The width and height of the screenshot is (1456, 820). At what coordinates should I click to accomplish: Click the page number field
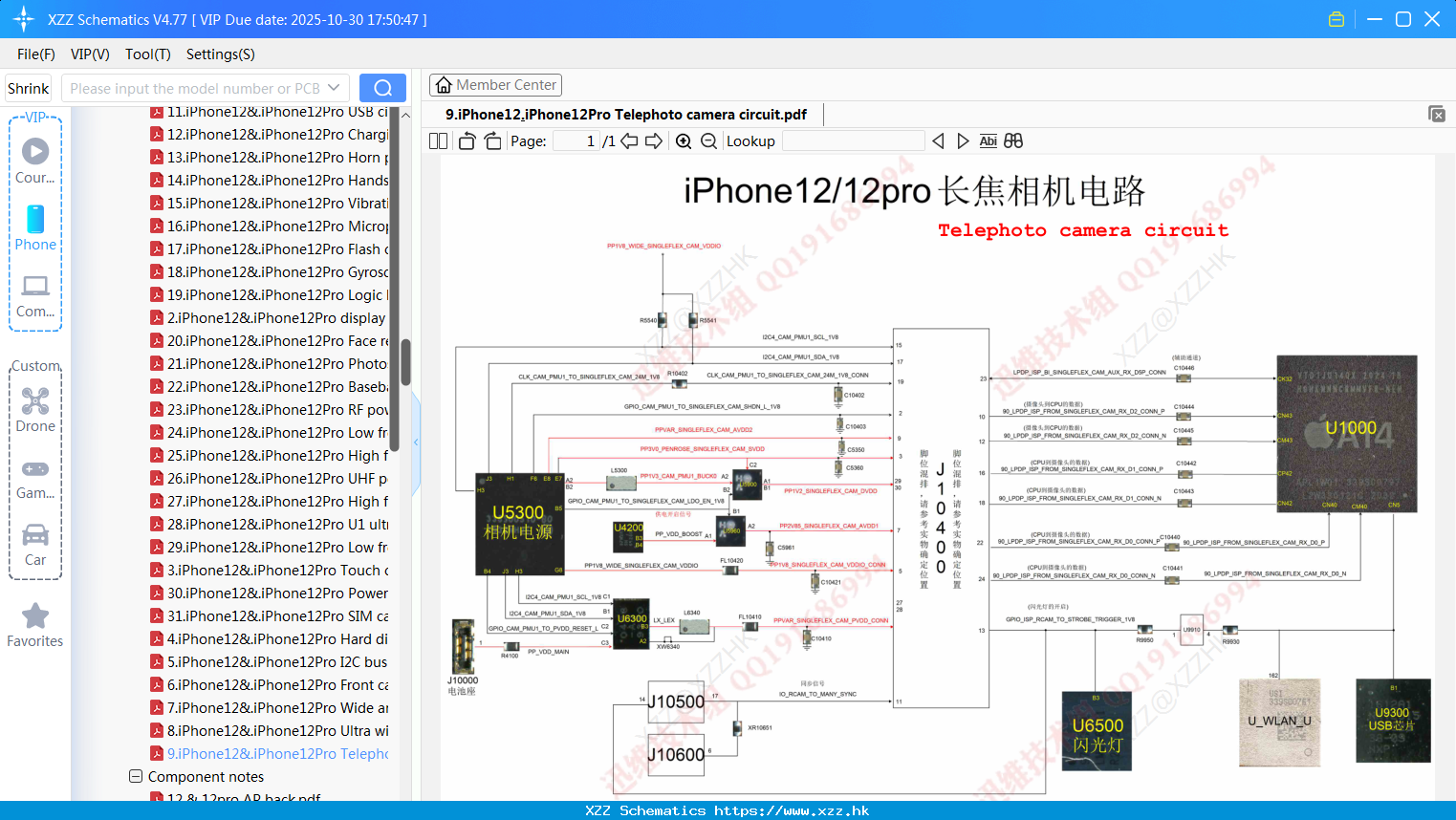[x=576, y=141]
